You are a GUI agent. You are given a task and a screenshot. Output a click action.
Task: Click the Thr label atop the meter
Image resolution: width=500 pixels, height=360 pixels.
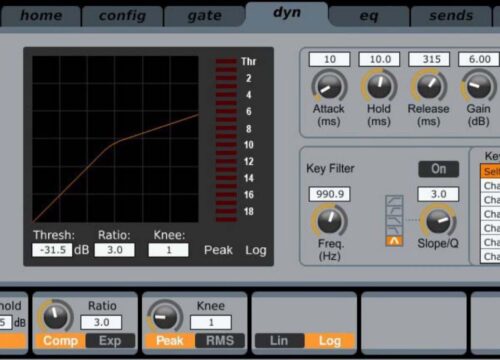click(248, 62)
